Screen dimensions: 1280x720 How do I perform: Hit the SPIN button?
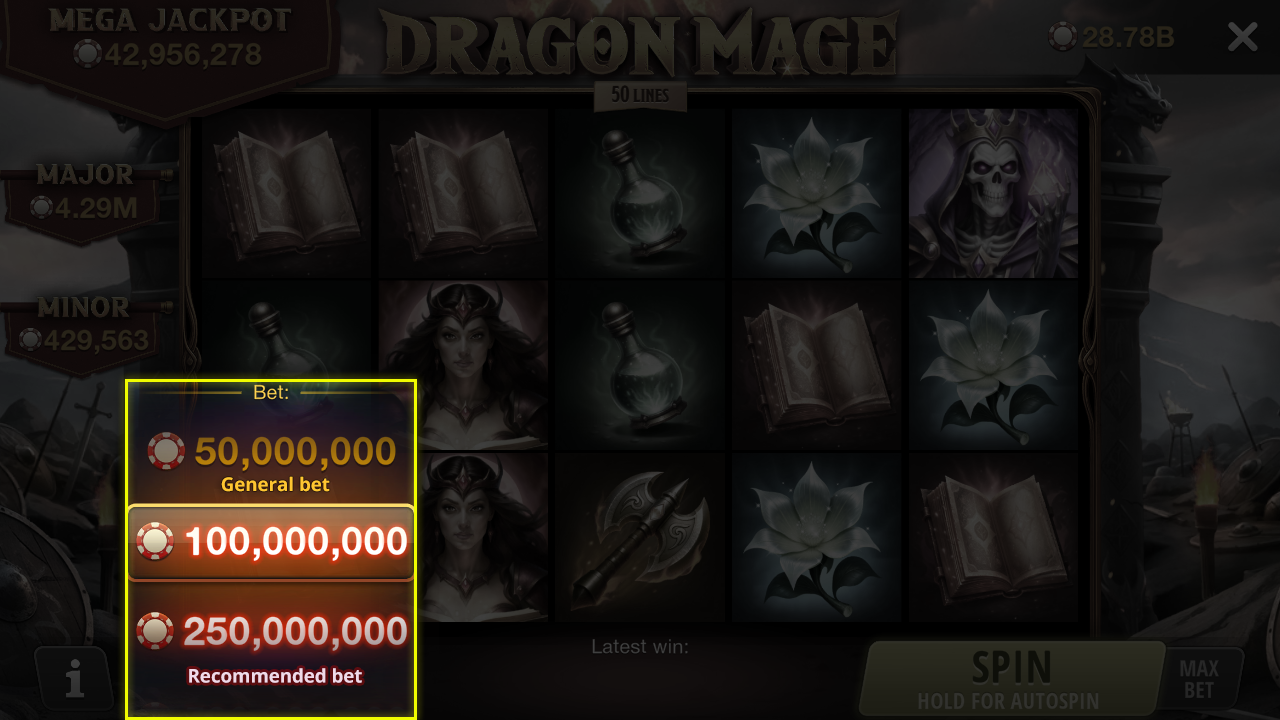coord(1011,679)
